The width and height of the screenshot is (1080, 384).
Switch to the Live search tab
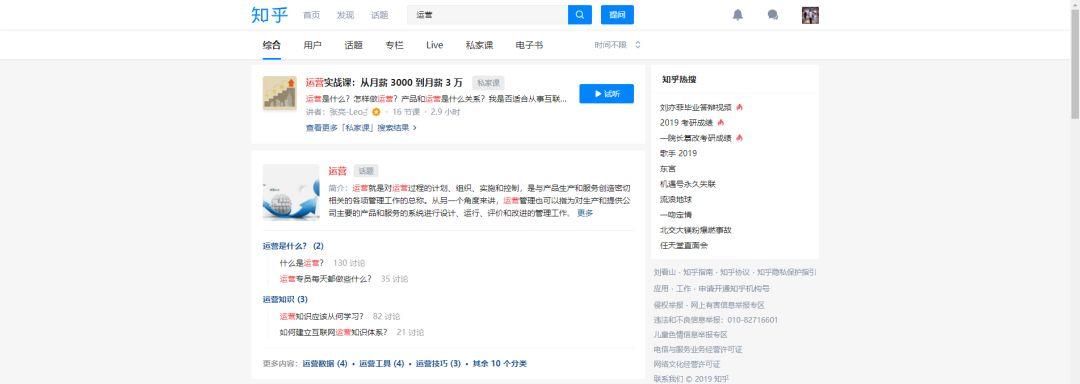(x=435, y=45)
